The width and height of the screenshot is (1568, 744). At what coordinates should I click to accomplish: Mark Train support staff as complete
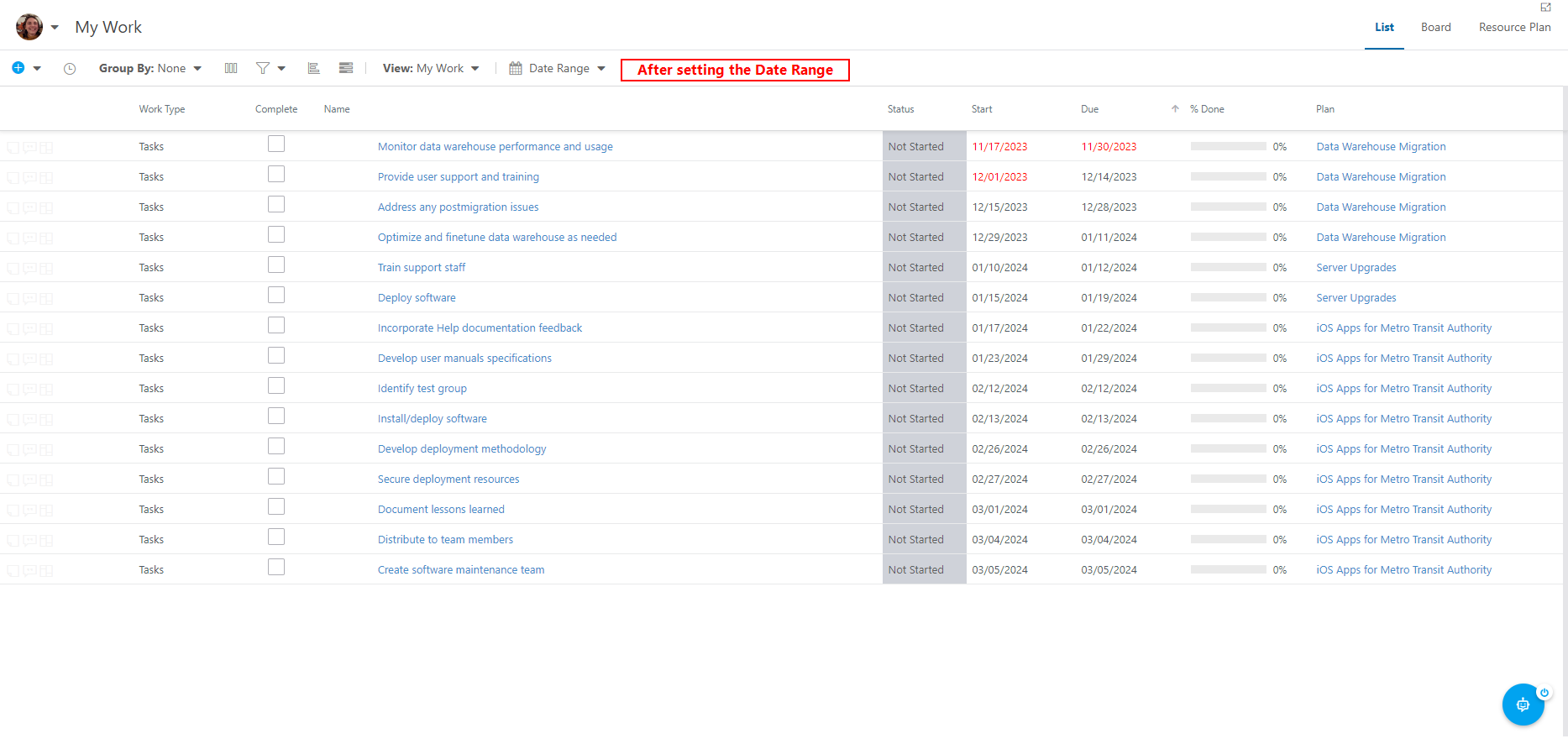coord(276,265)
